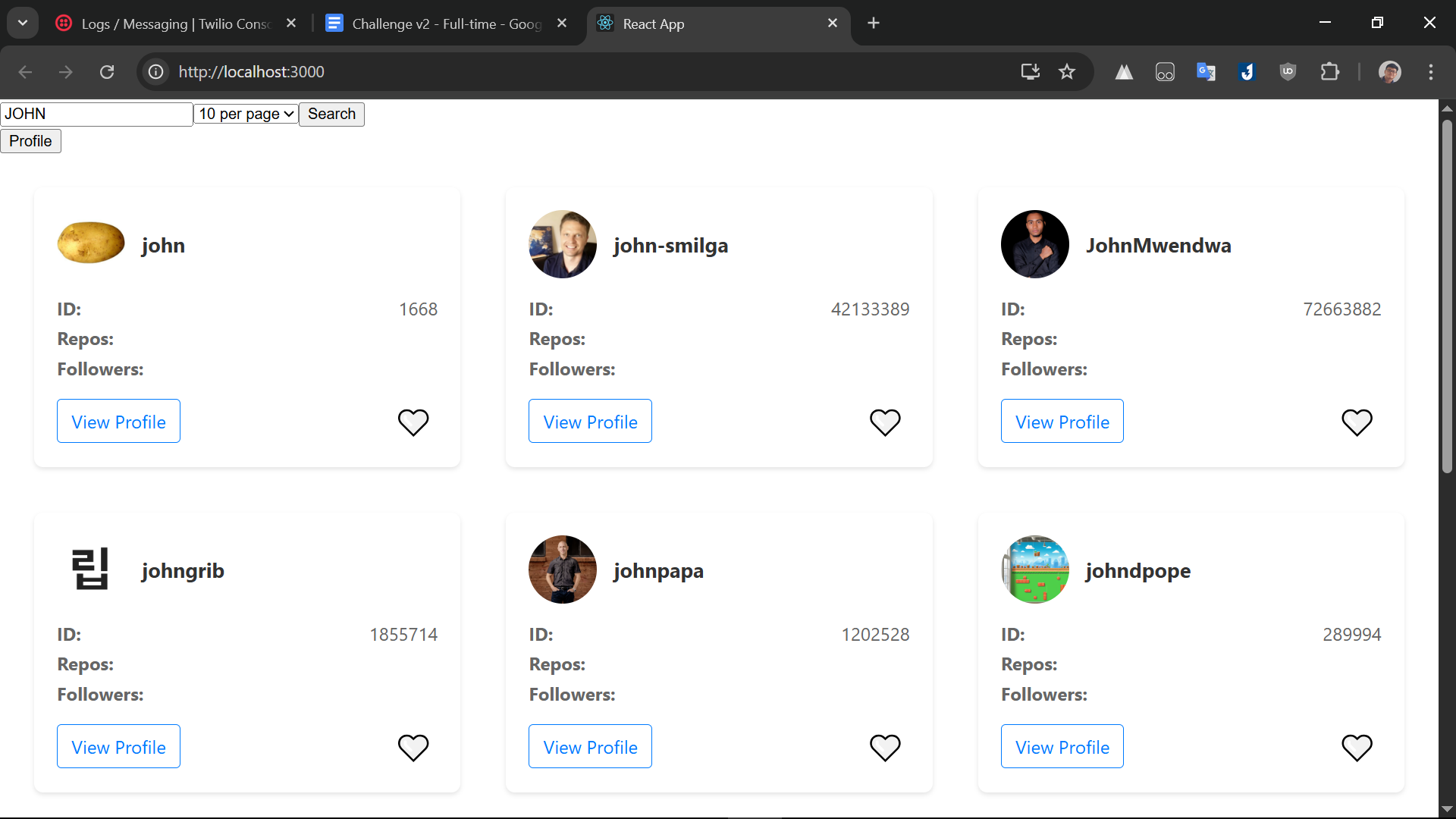Click ID value 1202528

tap(875, 635)
